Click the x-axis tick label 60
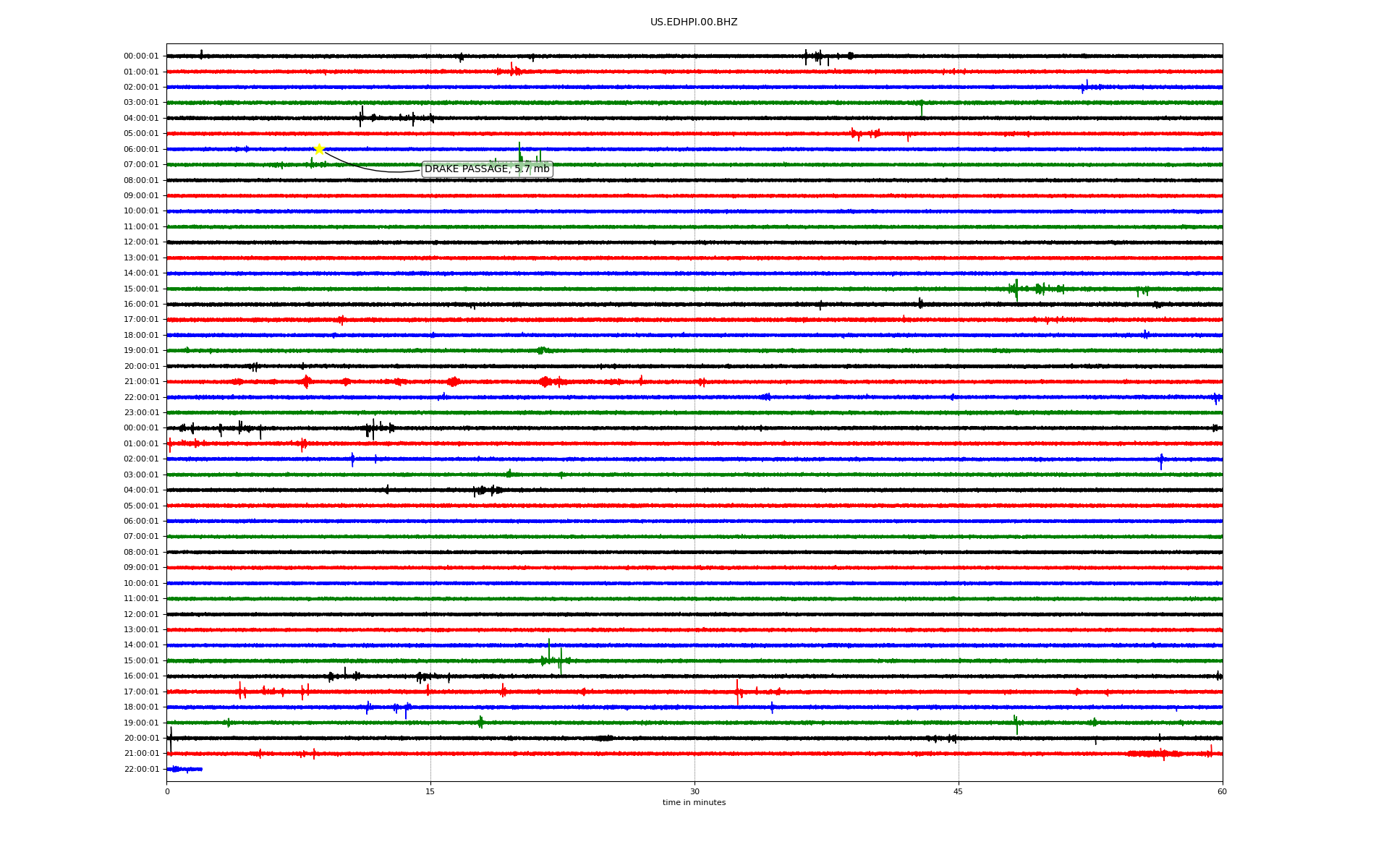 pos(1222,791)
